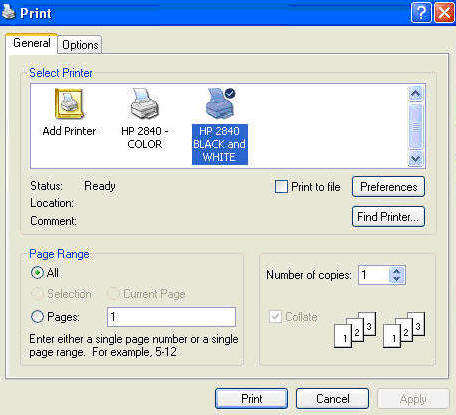Click printer list scroll down arrow

416,159
